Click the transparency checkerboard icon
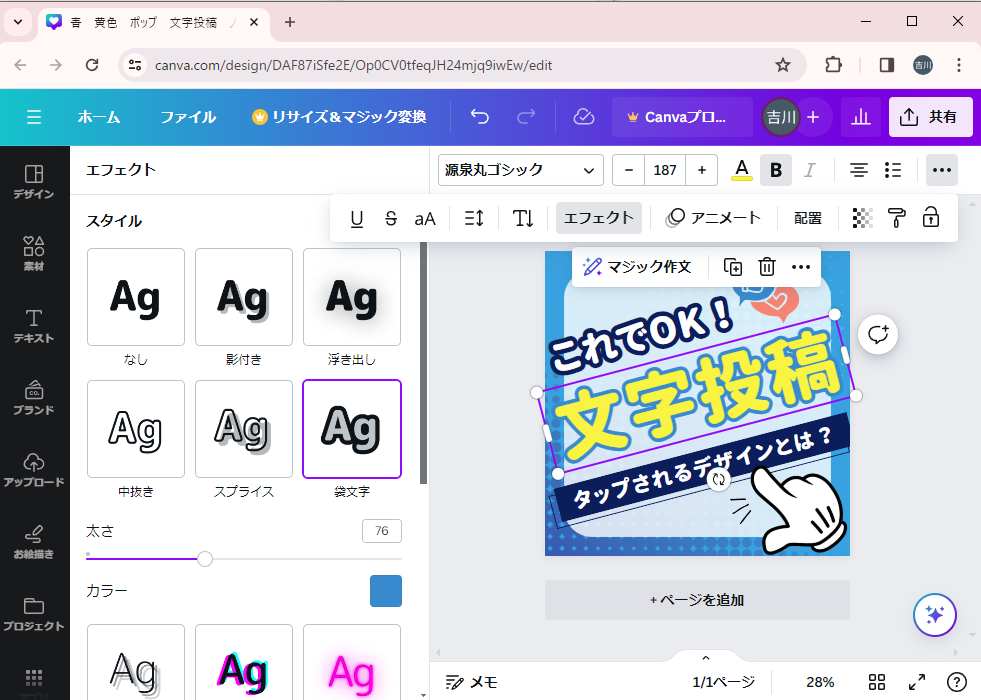 tap(862, 218)
